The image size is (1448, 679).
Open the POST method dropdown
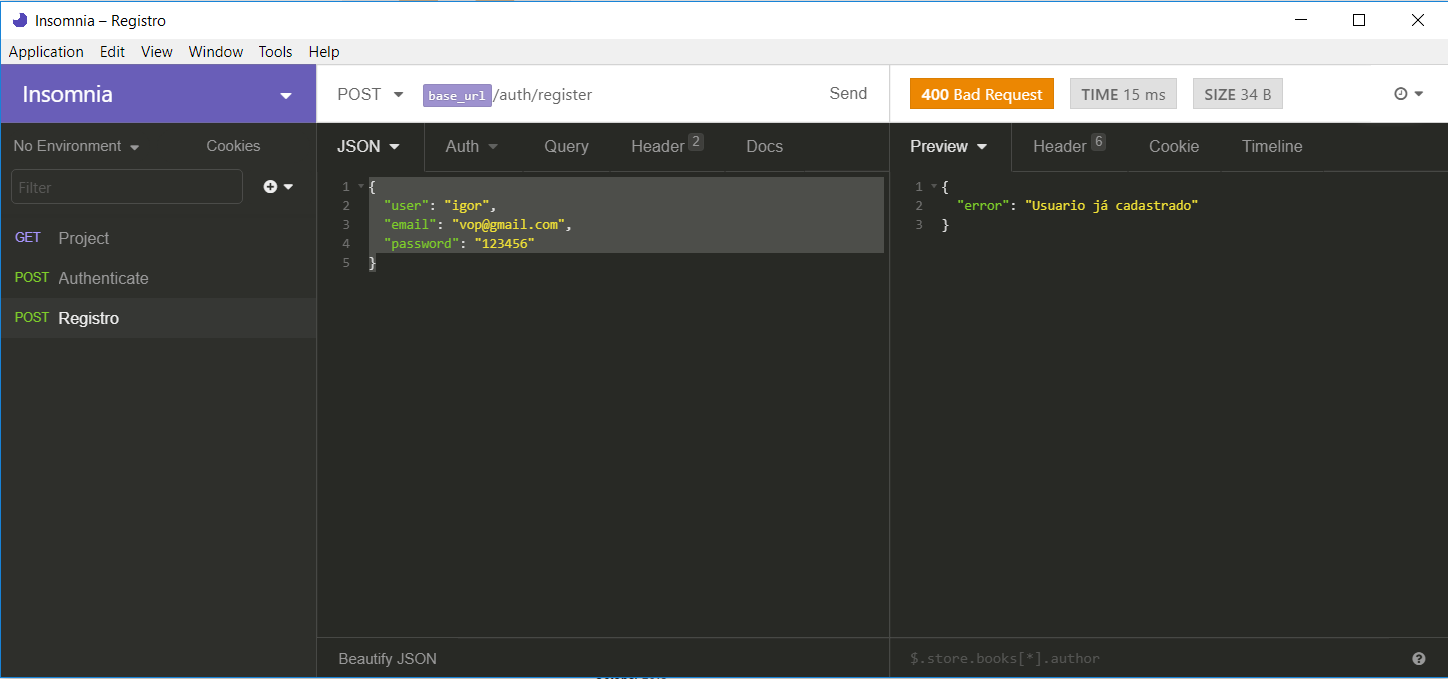click(x=370, y=94)
